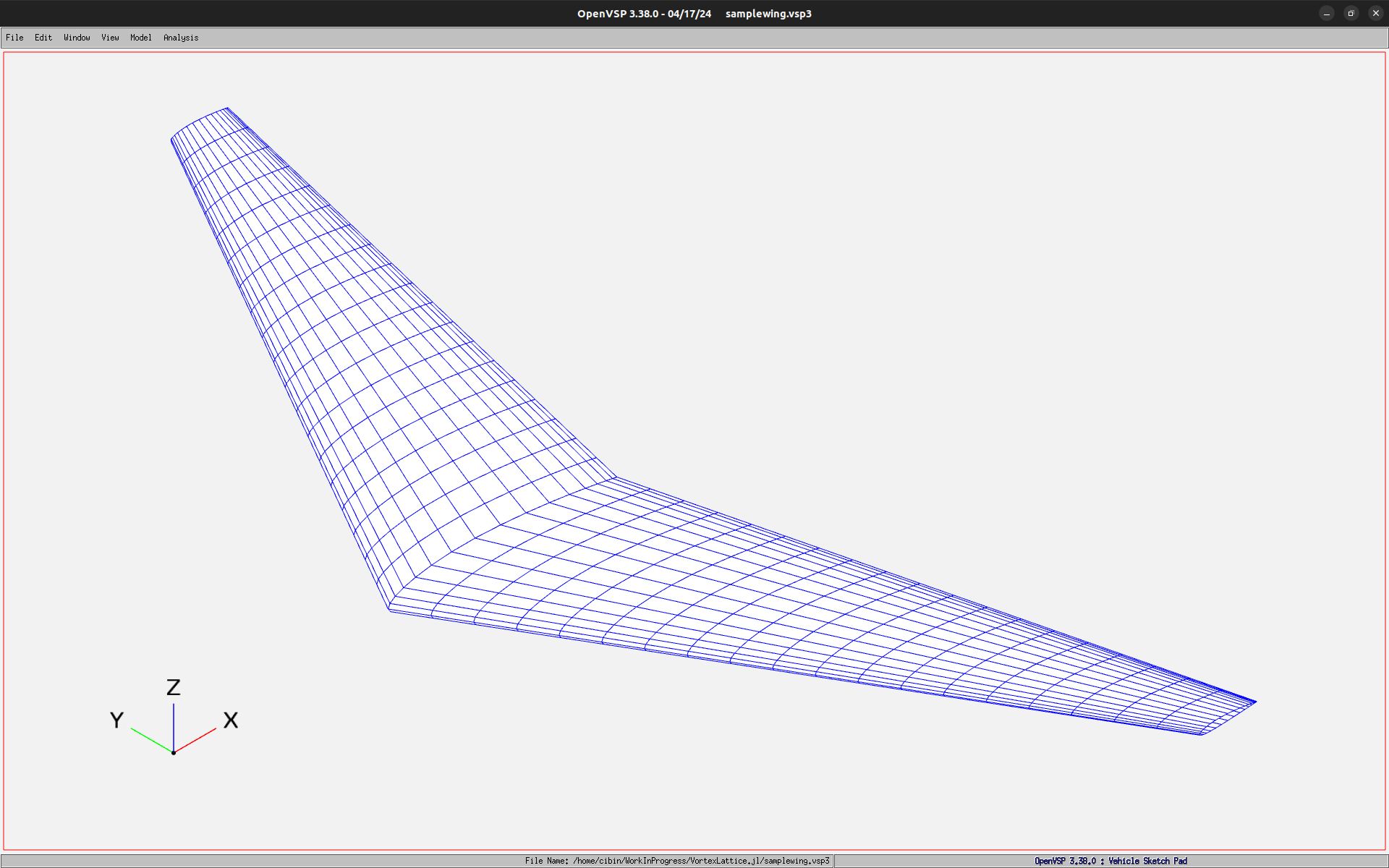Click the Y axis label

click(x=116, y=720)
